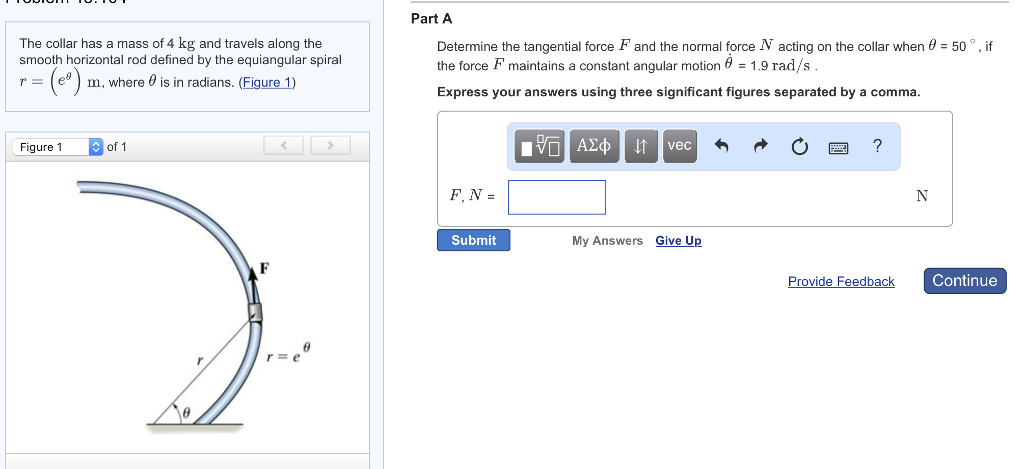
Task: Open the Provide Feedback link
Action: 841,282
